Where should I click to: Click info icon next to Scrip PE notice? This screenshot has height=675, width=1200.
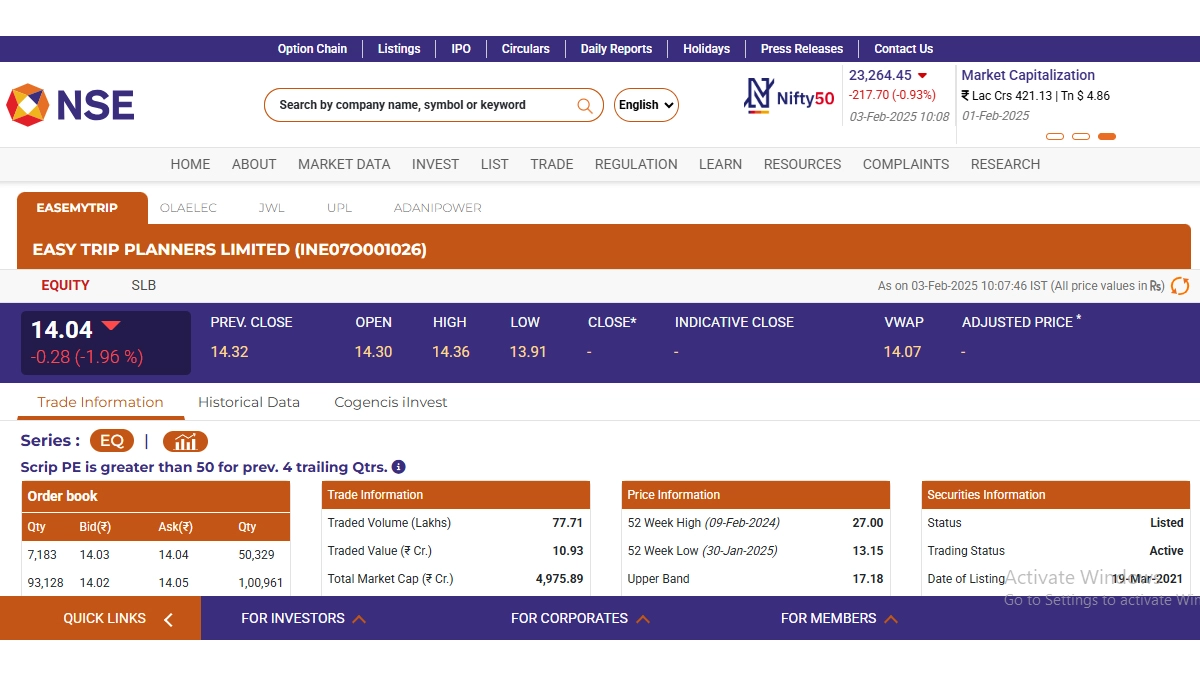point(398,467)
